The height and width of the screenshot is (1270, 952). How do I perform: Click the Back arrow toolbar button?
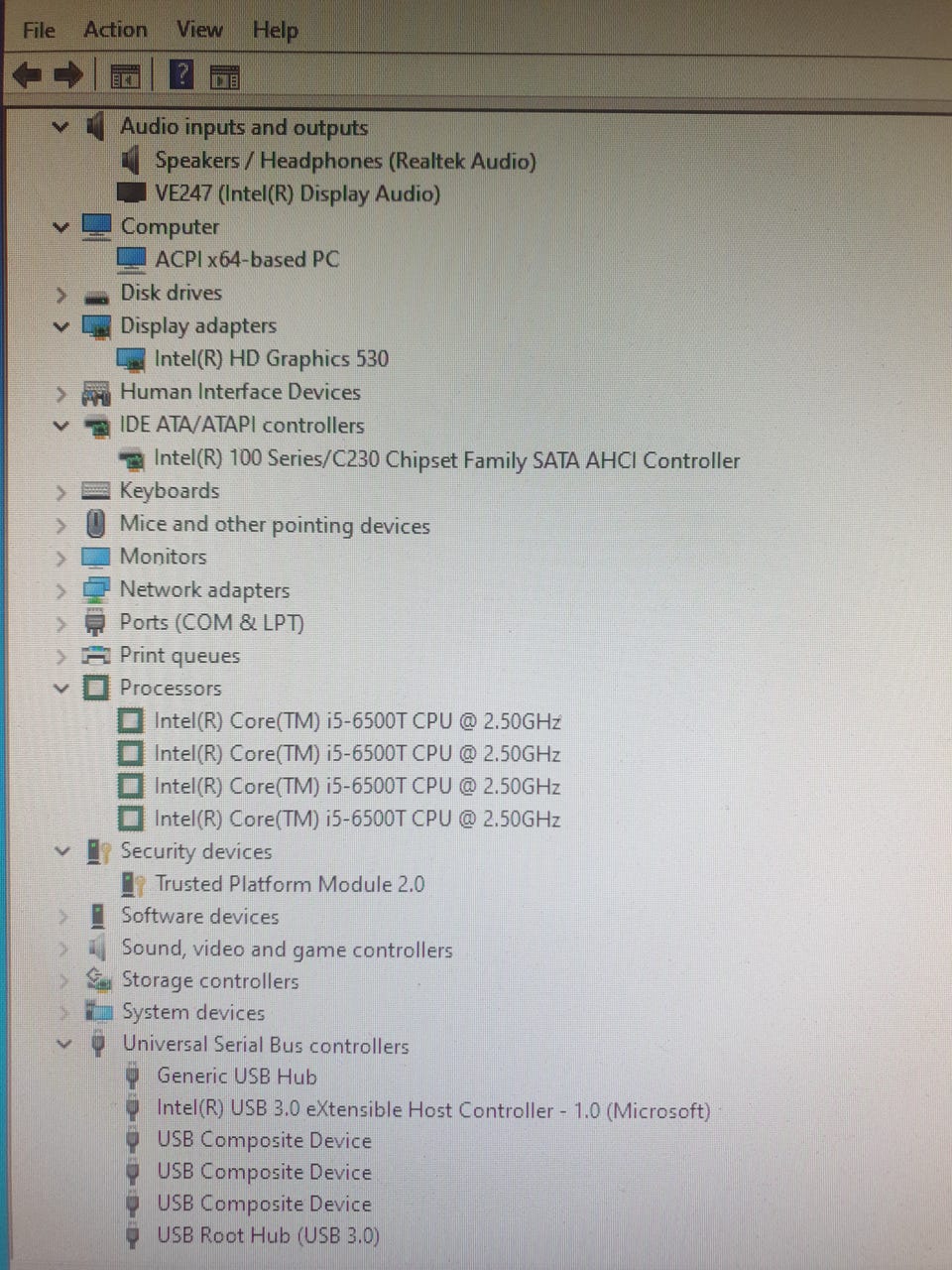(27, 75)
